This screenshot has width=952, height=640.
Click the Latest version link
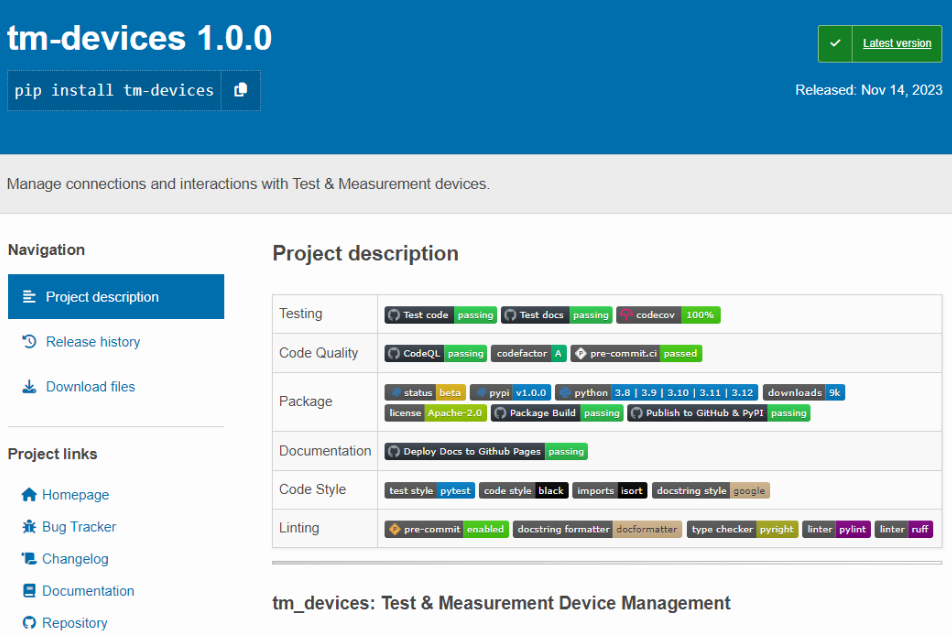tap(897, 43)
